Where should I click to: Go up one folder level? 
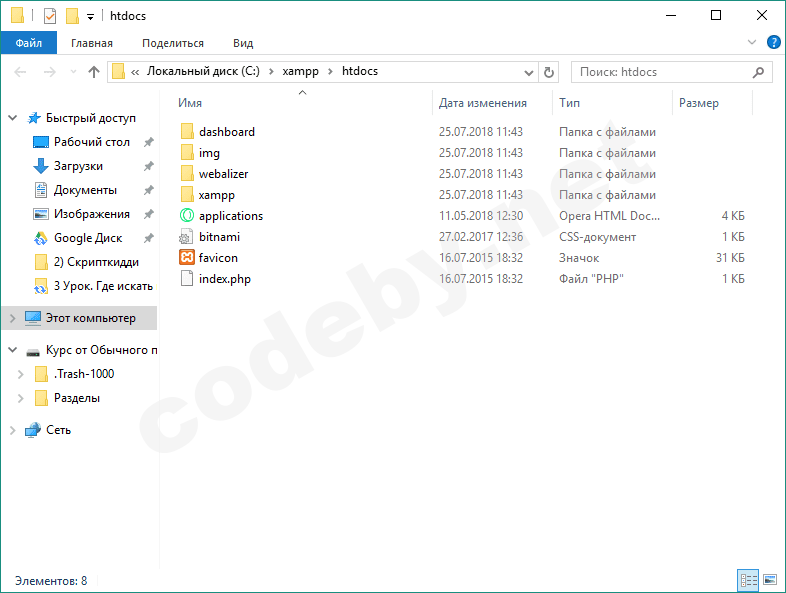point(94,72)
